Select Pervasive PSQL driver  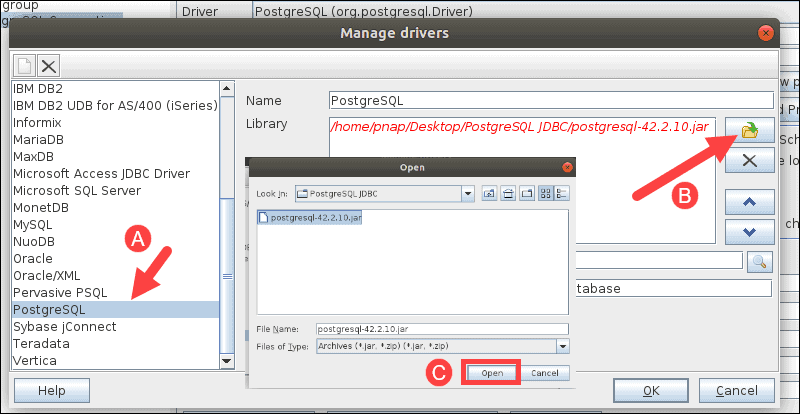pyautogui.click(x=115, y=293)
